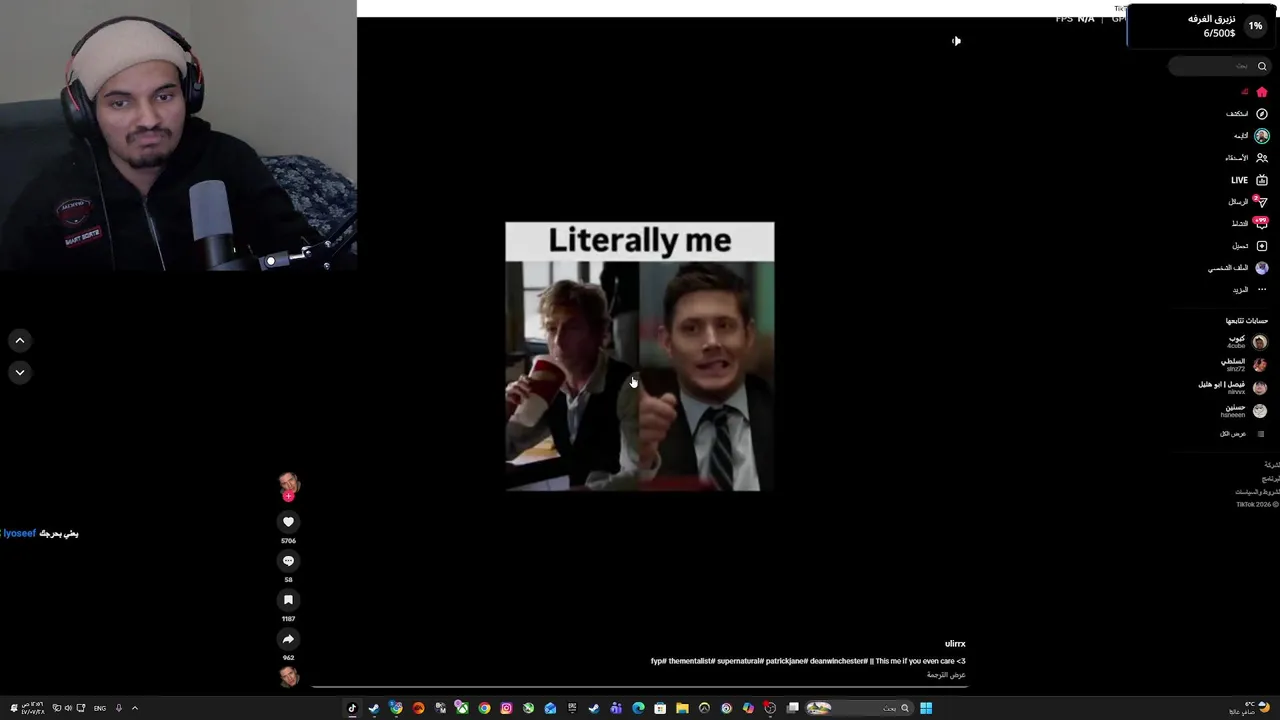Click the Upload plus icon
Viewport: 1280px width, 720px height.
1262,246
